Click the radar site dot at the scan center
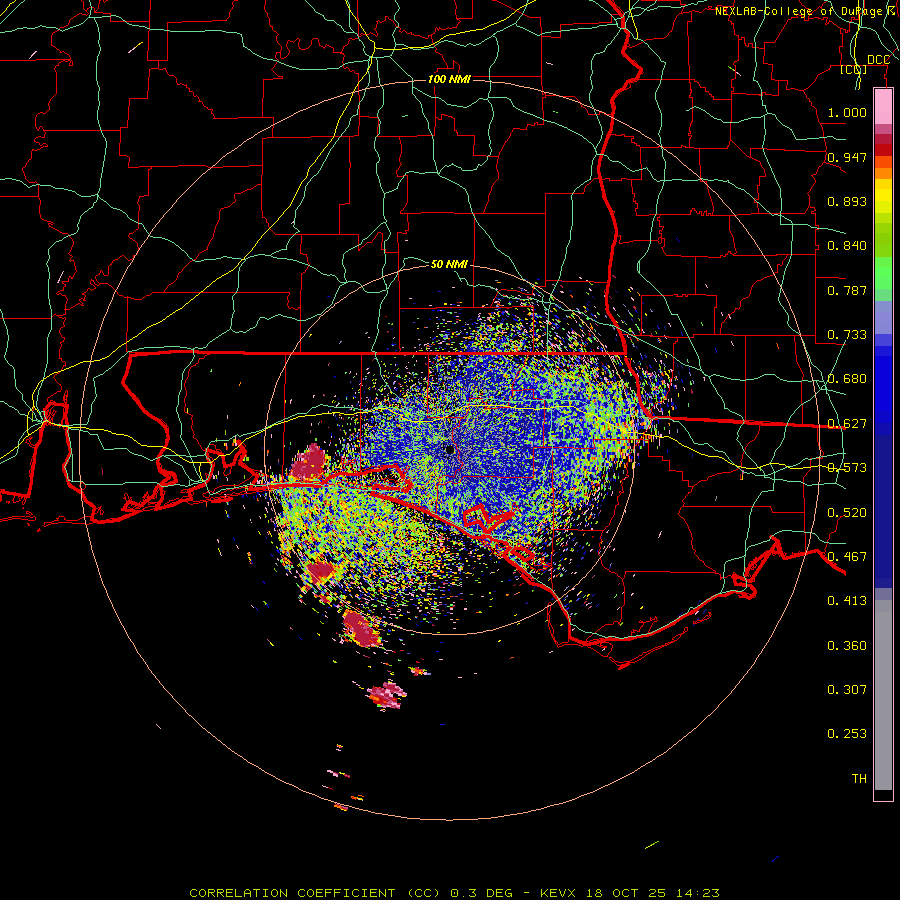Image resolution: width=900 pixels, height=900 pixels. click(x=450, y=449)
